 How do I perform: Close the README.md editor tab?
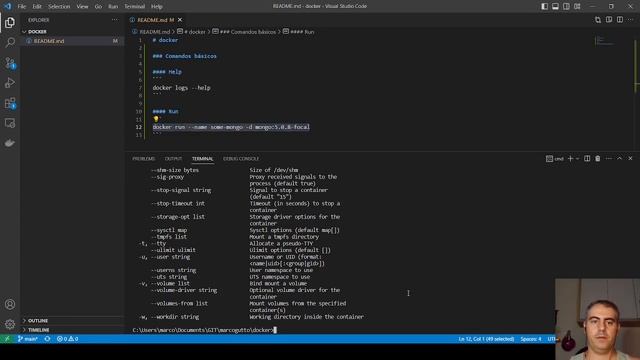coord(180,20)
